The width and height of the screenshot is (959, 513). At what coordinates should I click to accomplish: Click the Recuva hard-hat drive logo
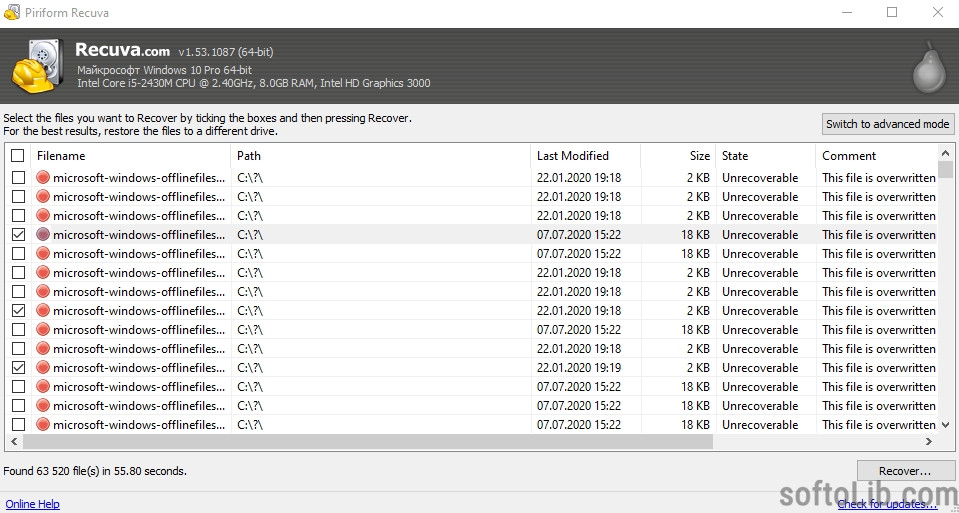pos(37,66)
